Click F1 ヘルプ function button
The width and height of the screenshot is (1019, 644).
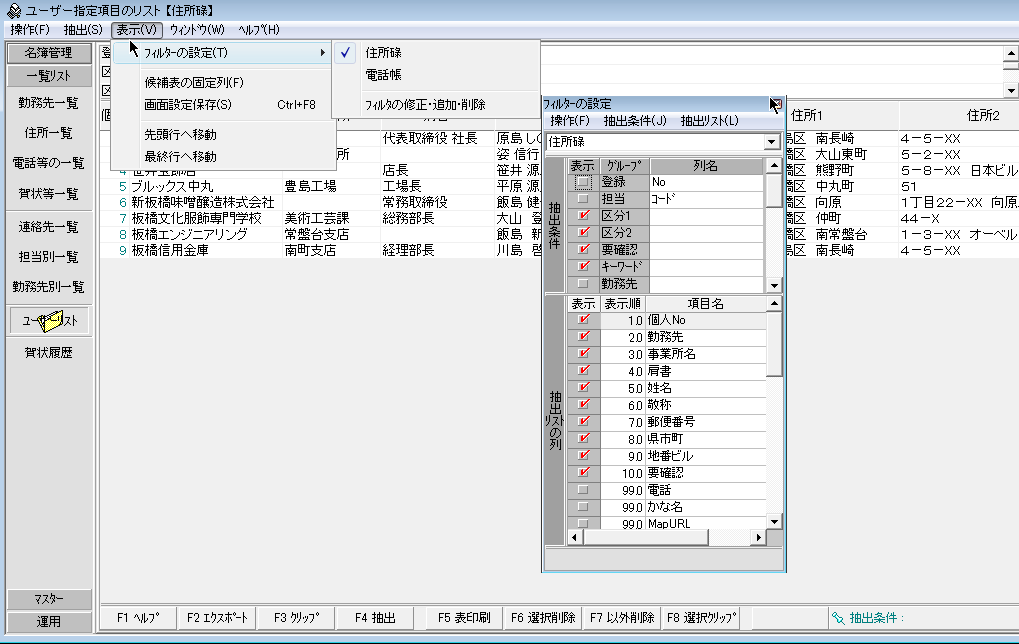click(x=138, y=618)
